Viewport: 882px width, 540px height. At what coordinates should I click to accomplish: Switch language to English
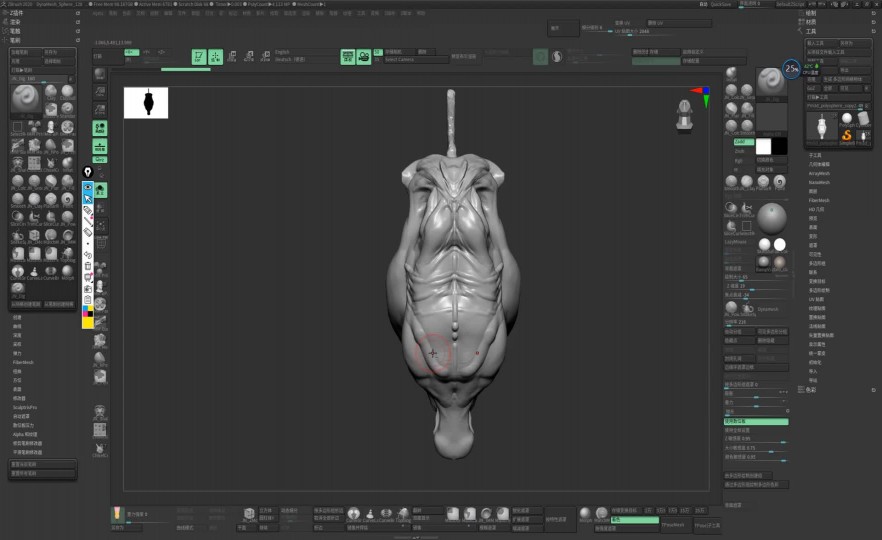(x=282, y=52)
